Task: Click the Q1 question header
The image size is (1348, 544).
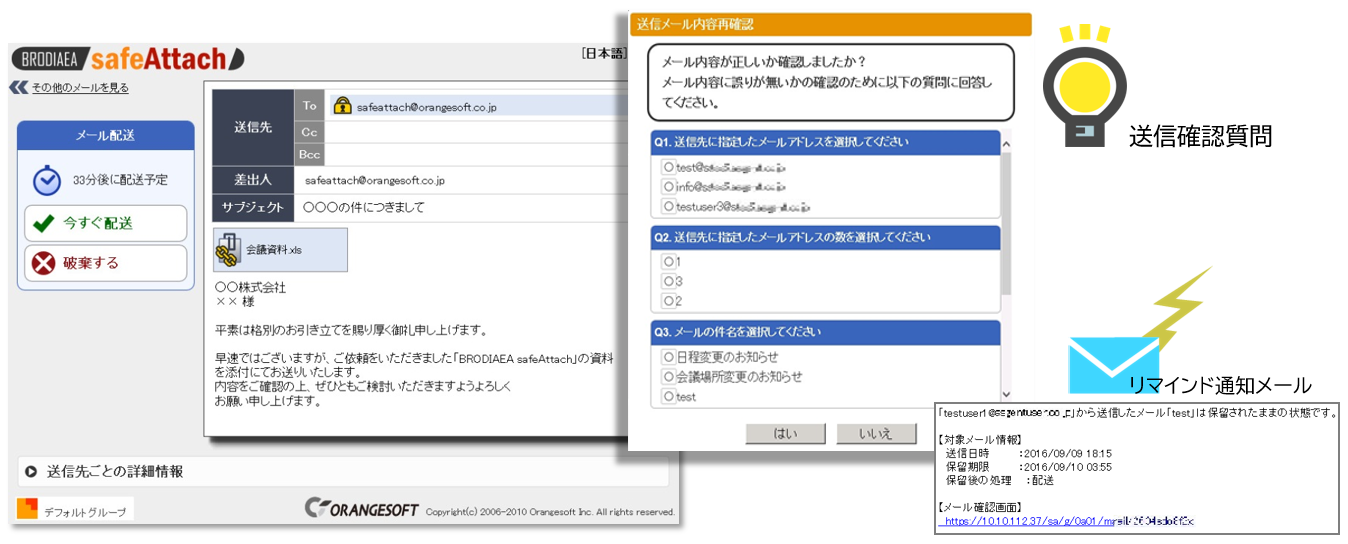Action: click(x=825, y=142)
